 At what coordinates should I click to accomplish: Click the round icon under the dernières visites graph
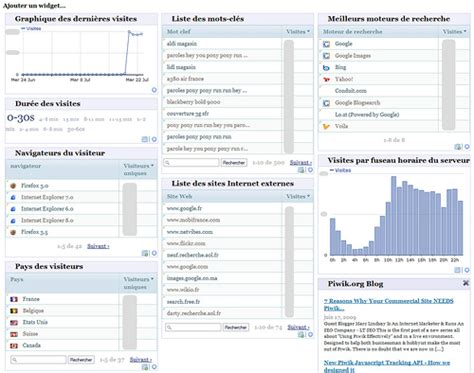point(154,90)
